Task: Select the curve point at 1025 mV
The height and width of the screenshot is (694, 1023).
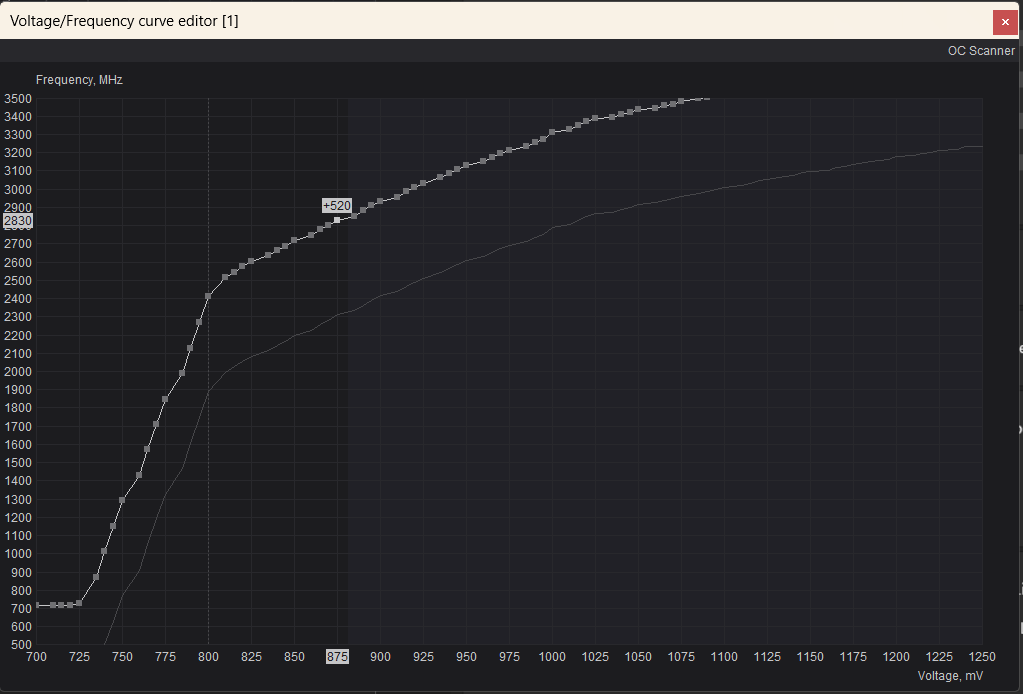Action: point(595,119)
